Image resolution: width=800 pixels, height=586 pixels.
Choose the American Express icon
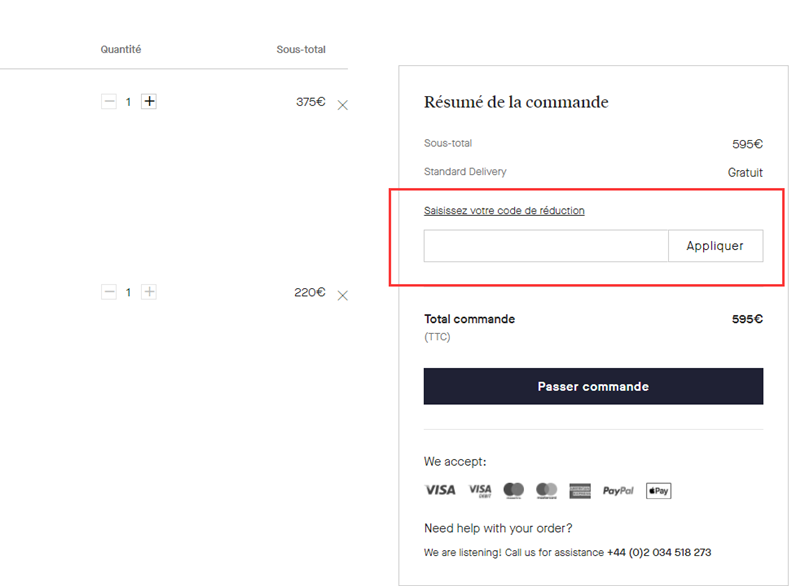[x=580, y=490]
